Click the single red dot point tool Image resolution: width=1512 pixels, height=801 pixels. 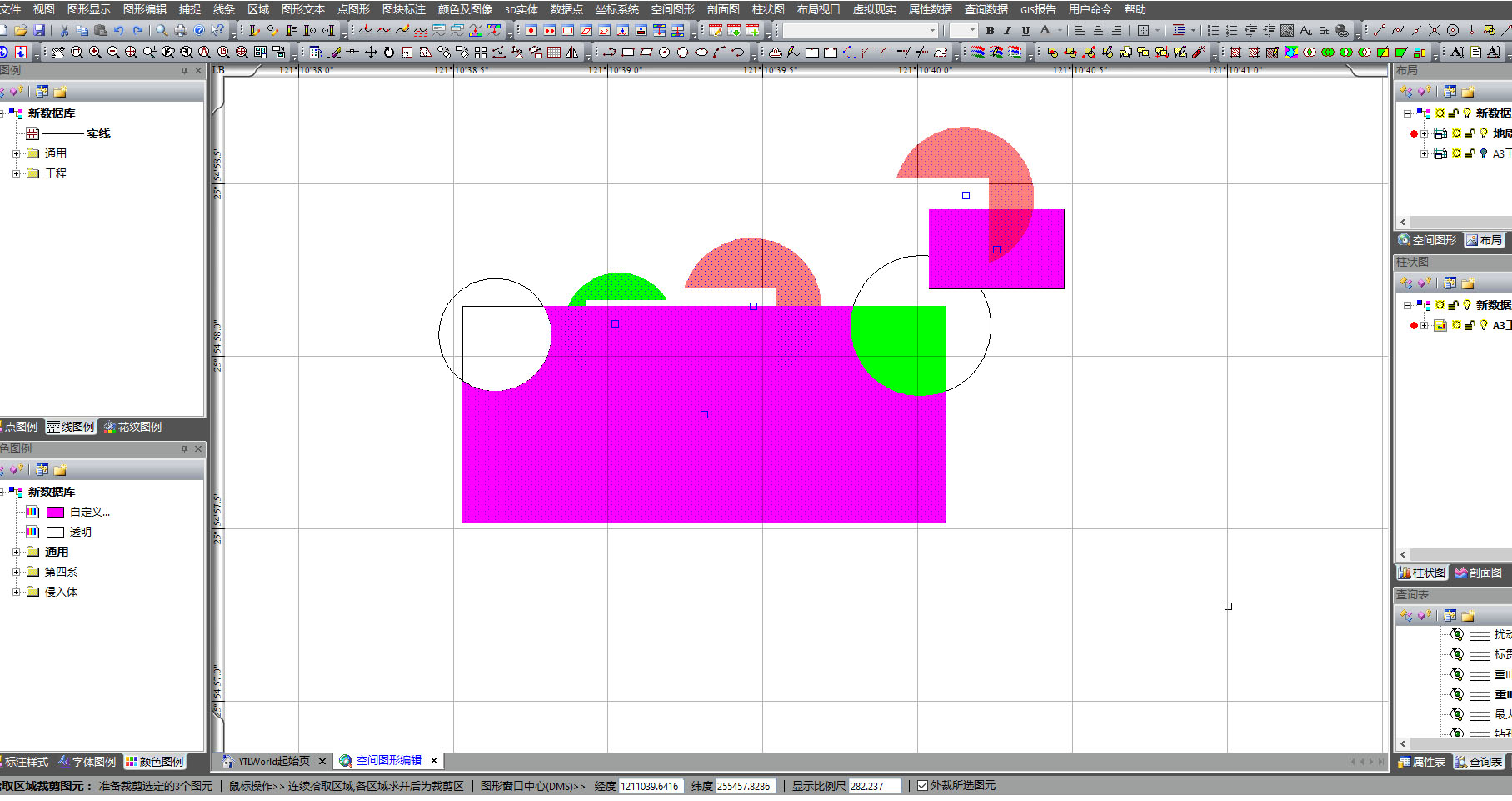coord(531,30)
